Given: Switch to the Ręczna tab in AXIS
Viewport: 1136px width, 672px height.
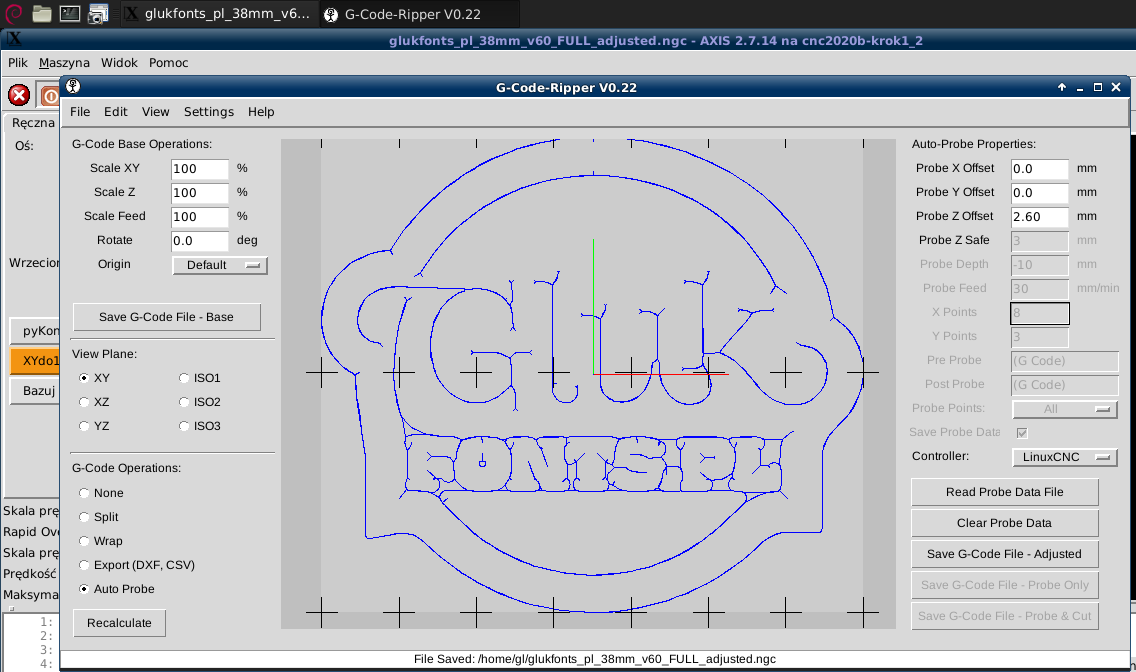Looking at the screenshot, I should [x=33, y=122].
